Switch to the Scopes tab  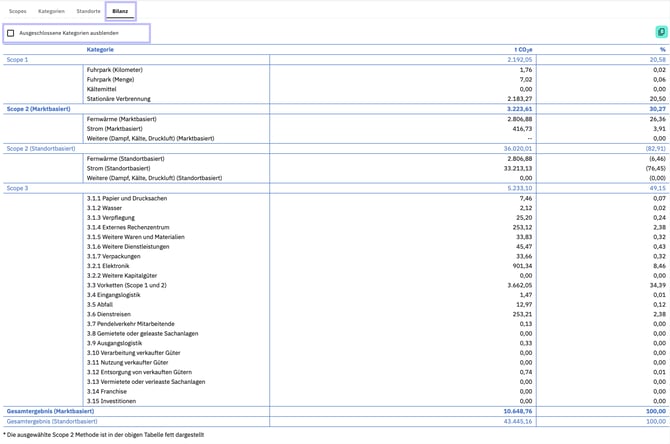[17, 10]
